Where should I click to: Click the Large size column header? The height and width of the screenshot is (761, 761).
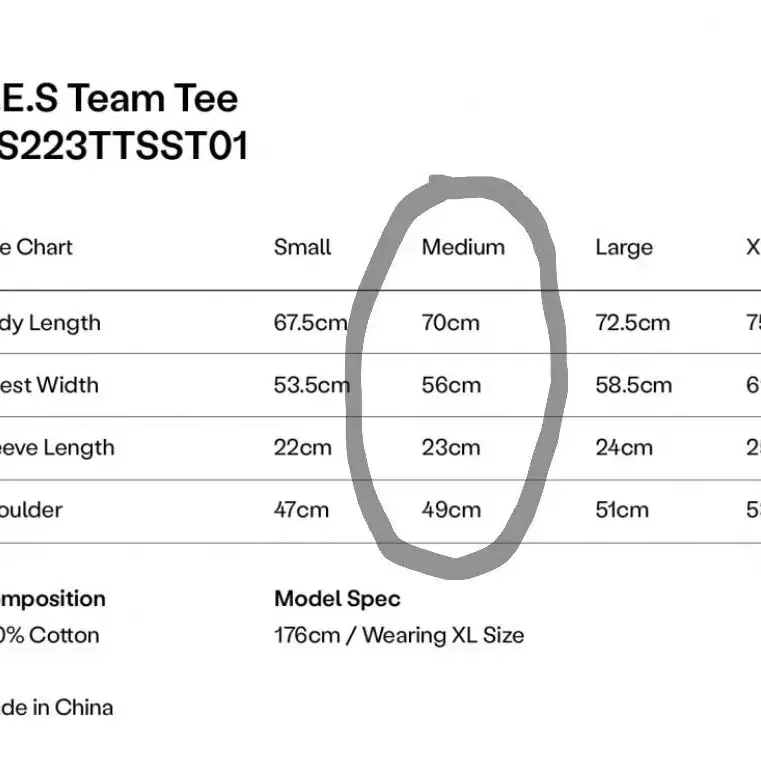624,248
